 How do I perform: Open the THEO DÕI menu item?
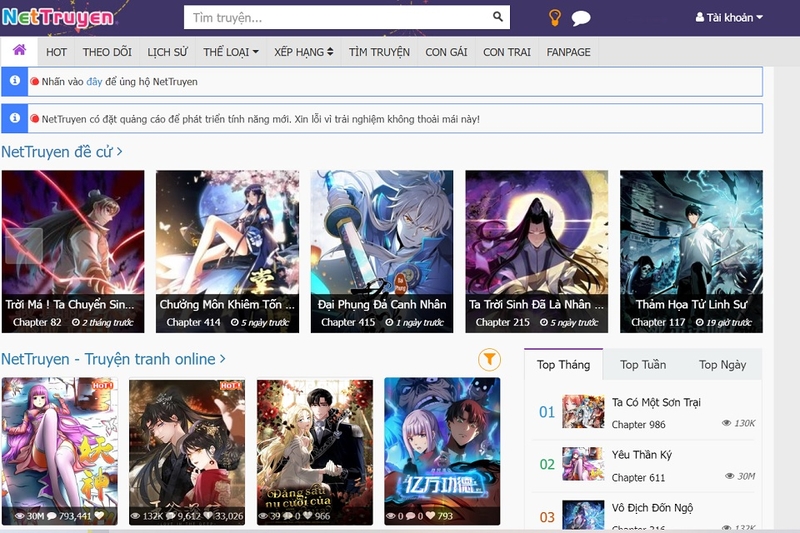point(107,52)
